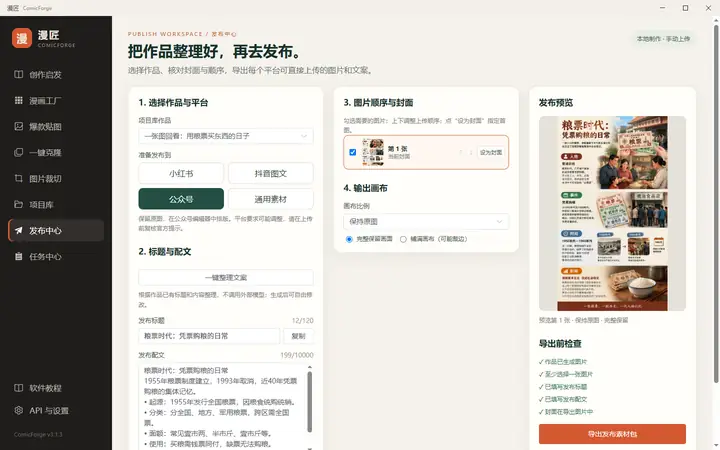Open 爆款贴图 section
Image resolution: width=720 pixels, height=450 pixels.
pyautogui.click(x=56, y=126)
